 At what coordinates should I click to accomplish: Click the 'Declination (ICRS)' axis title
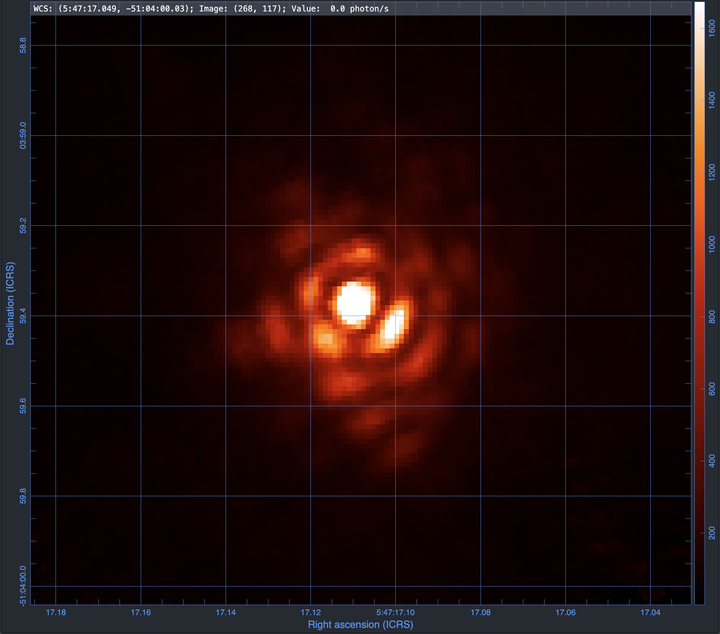[x=10, y=303]
